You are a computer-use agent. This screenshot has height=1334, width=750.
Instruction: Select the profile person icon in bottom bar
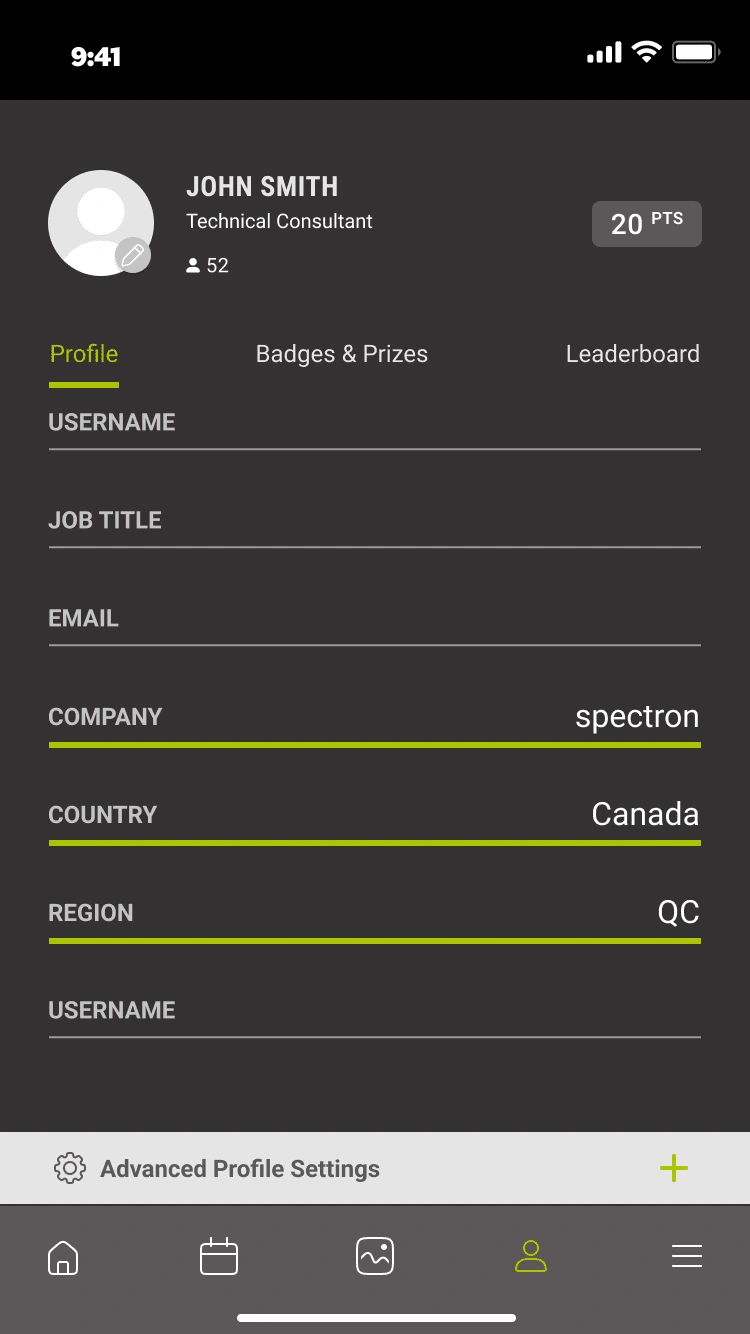click(531, 1256)
